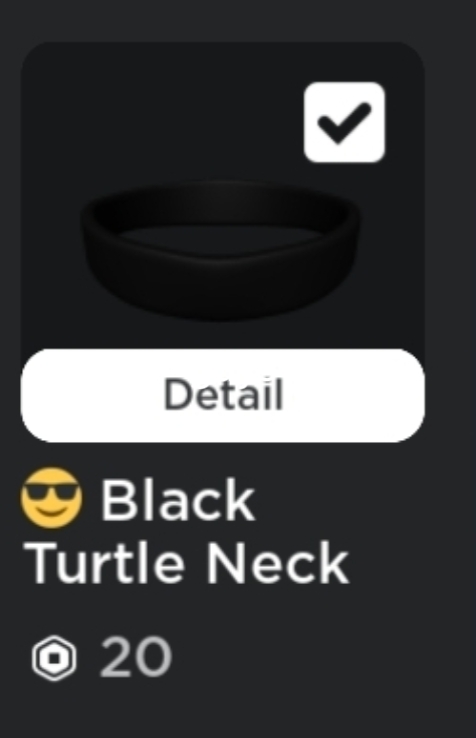Screen dimensions: 476x738
Task: Open the Black Turtle Neck title link
Action: coord(185,530)
